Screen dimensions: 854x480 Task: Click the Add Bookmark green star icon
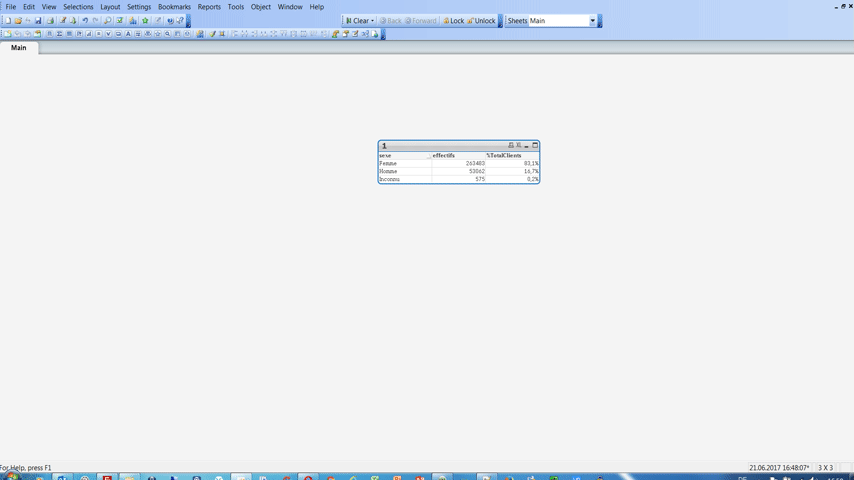(145, 21)
